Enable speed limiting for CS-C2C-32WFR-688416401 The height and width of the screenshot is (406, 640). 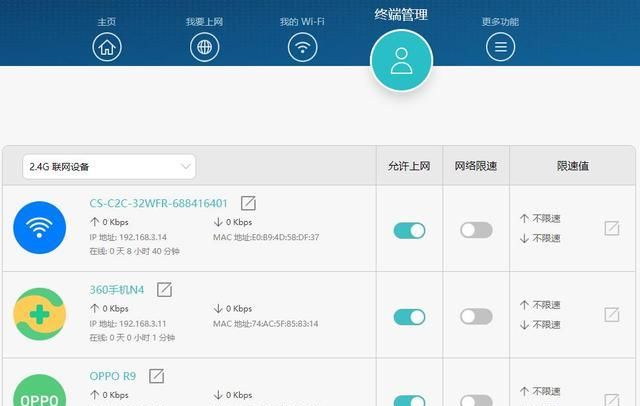(x=476, y=230)
